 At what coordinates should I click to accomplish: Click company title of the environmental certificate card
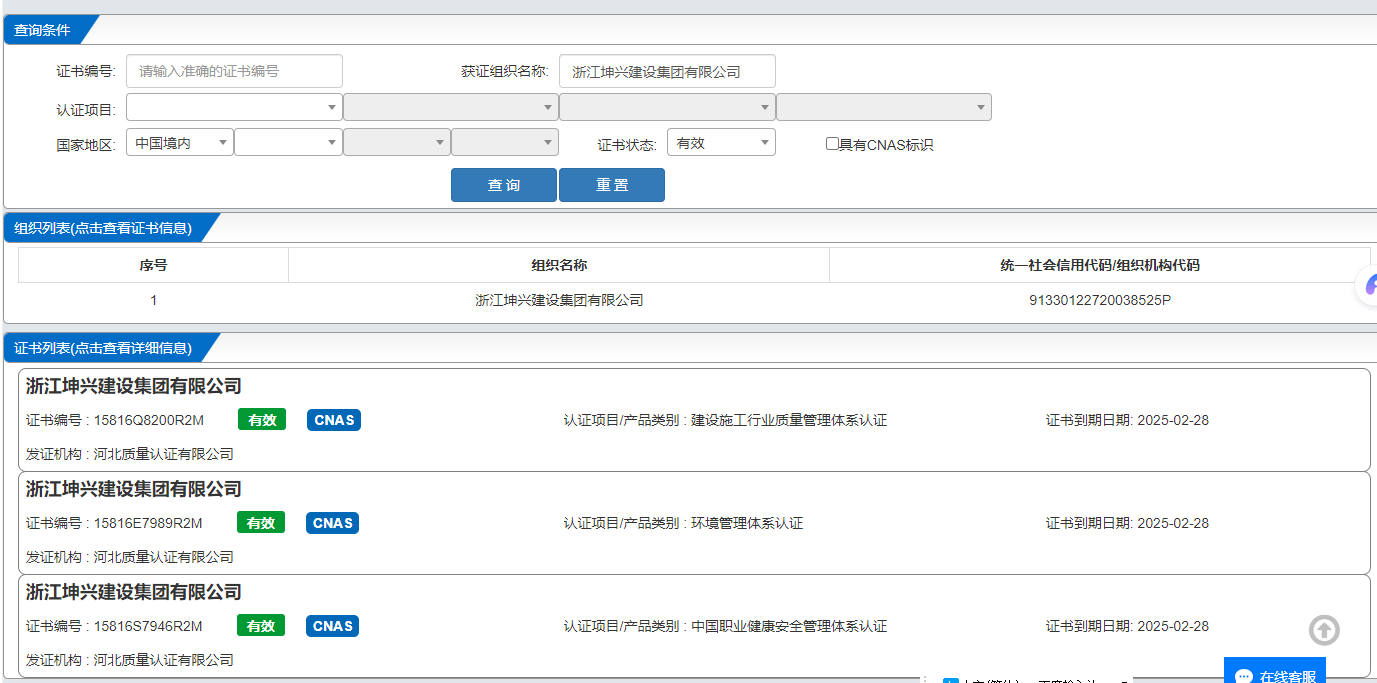[x=134, y=489]
